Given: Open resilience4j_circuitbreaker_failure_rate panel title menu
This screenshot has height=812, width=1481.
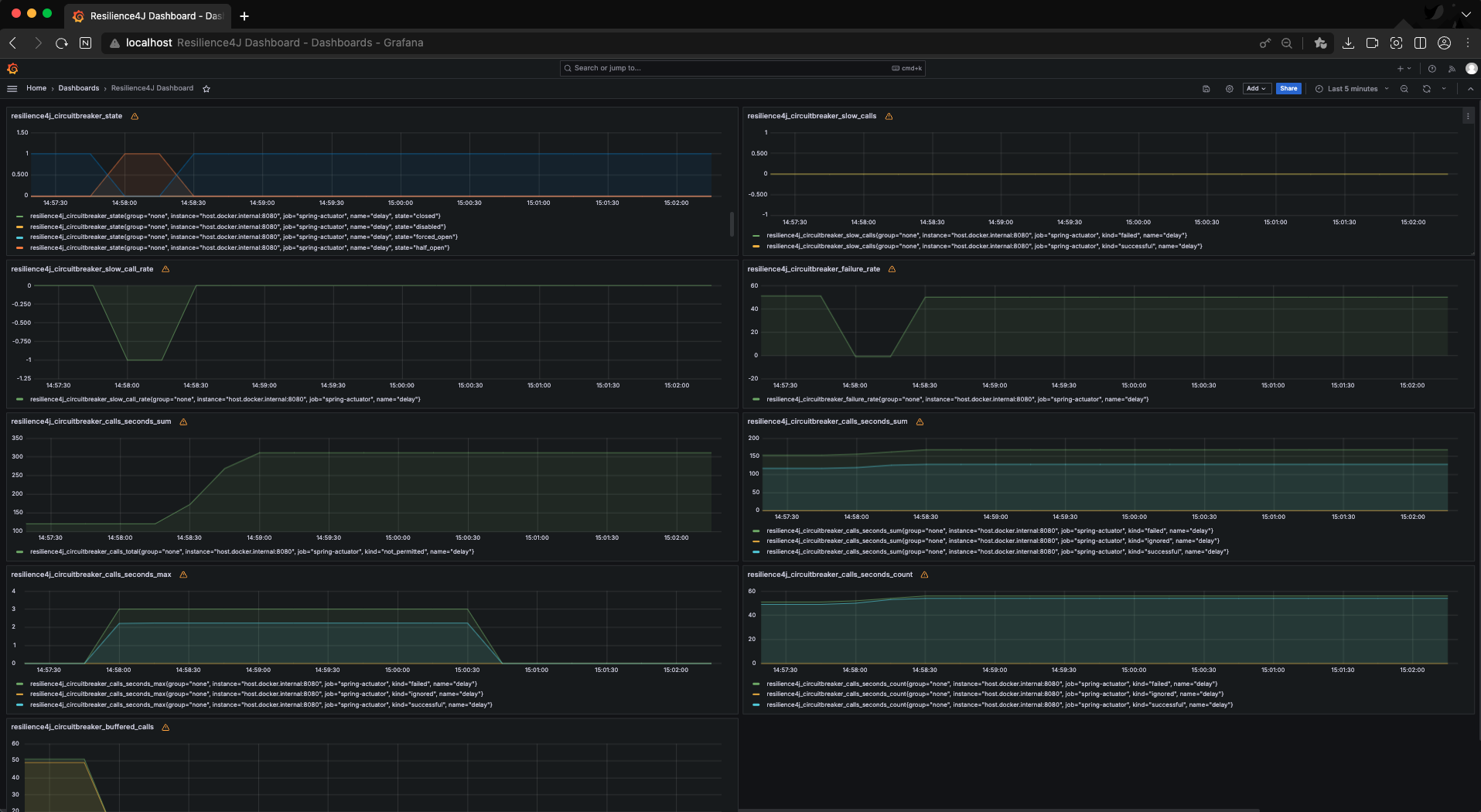Looking at the screenshot, I should click(814, 269).
